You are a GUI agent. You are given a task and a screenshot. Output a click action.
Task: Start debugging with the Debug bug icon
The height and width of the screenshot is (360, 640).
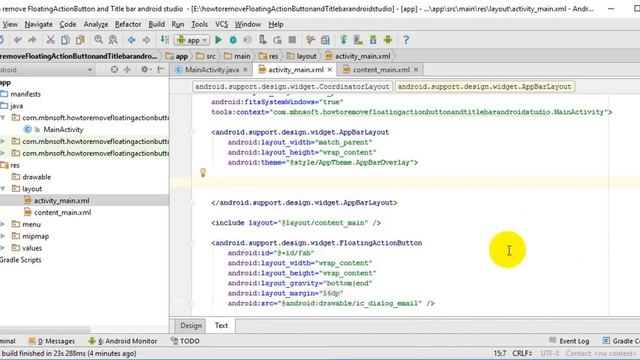tap(233, 40)
